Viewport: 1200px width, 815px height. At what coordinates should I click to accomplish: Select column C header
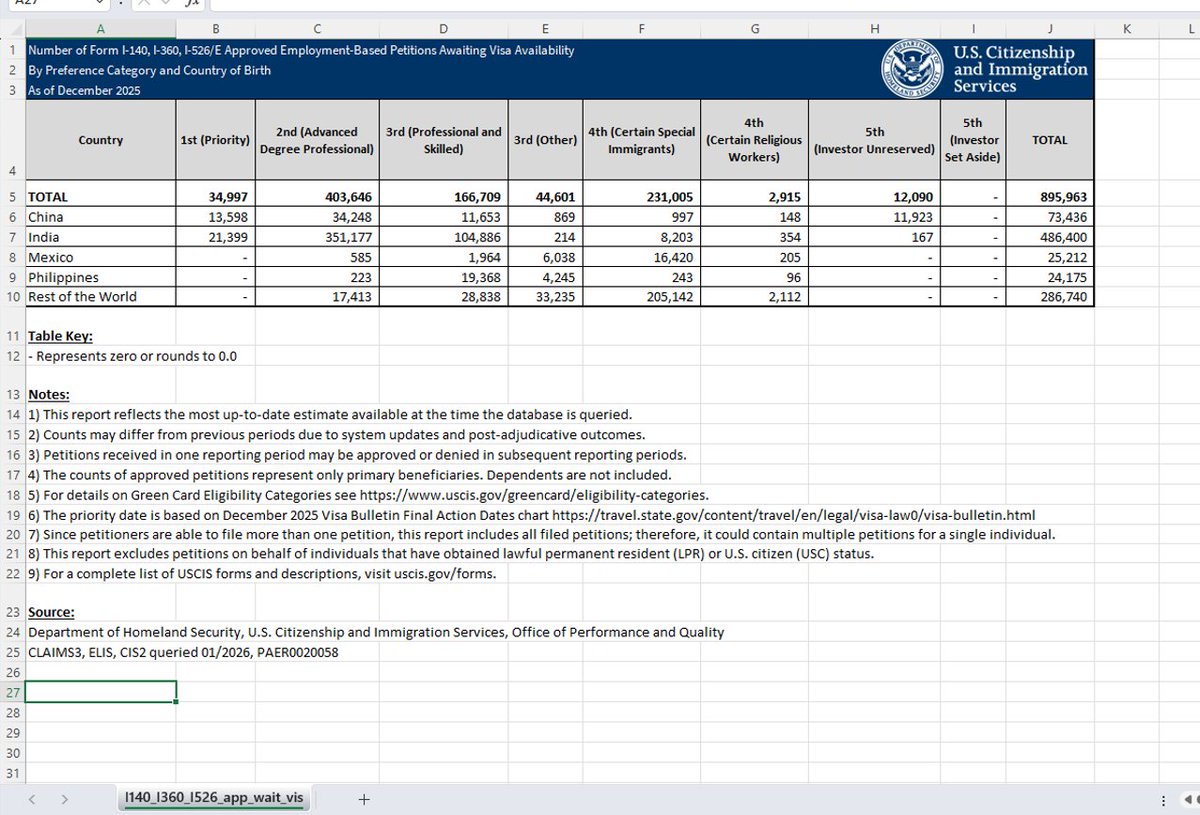[316, 28]
